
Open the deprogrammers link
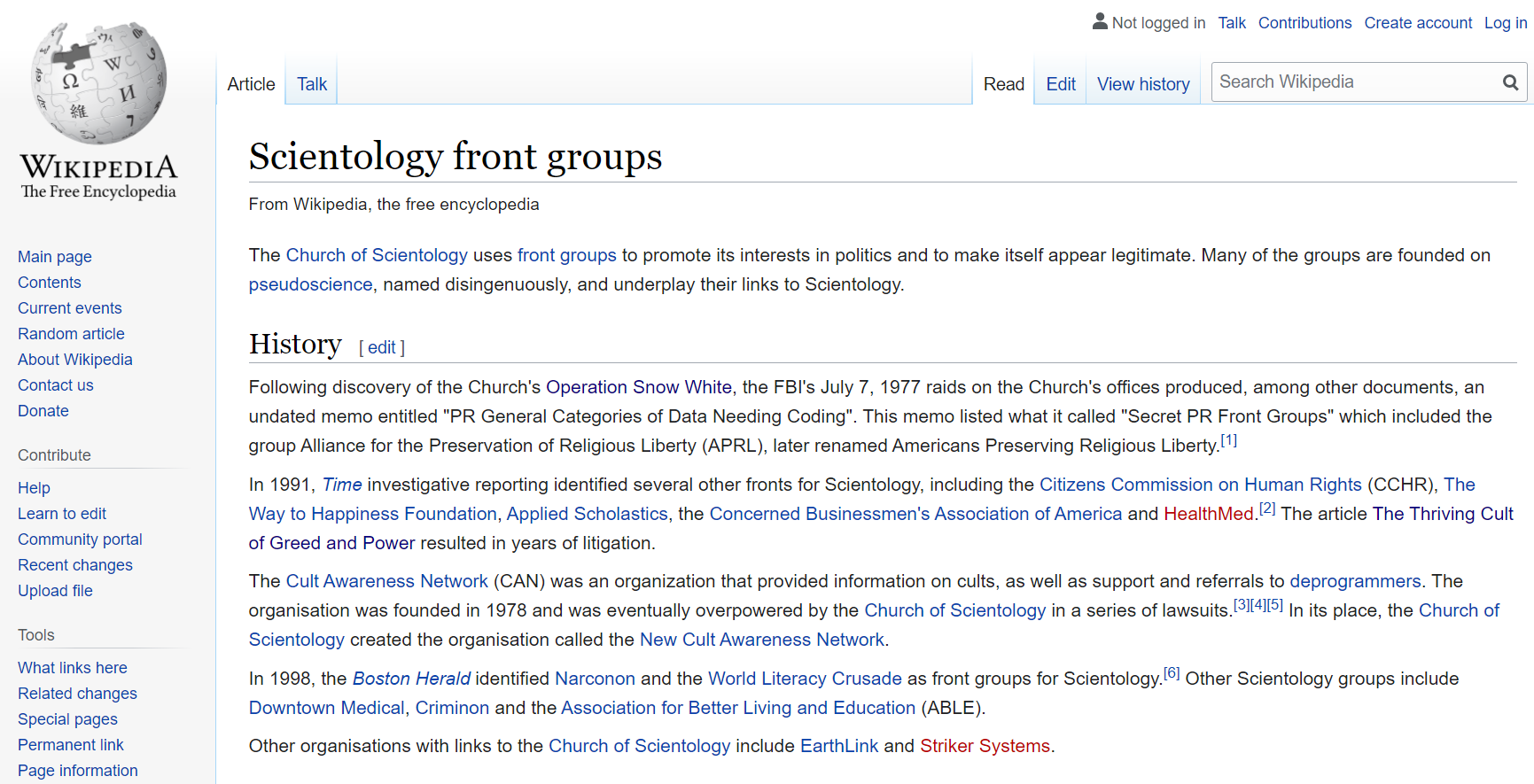[1355, 581]
